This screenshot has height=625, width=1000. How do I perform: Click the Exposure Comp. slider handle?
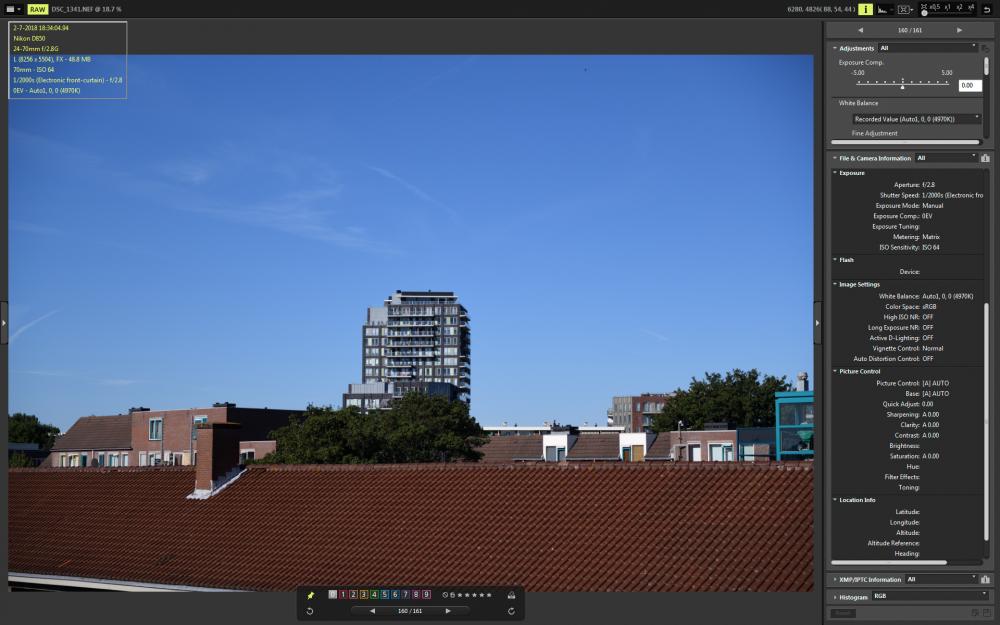902,85
